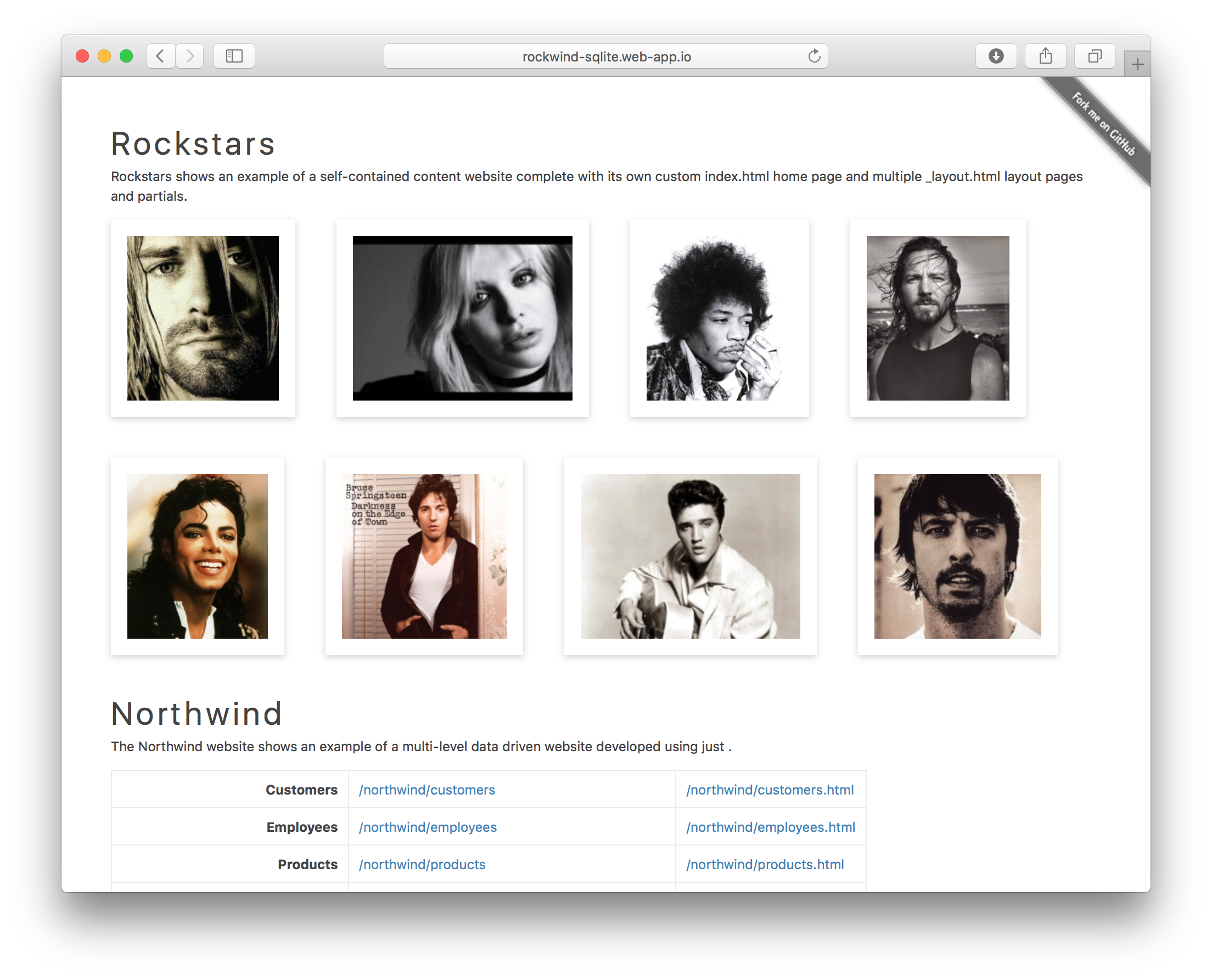The image size is (1212, 980).
Task: Open the /northwind/customers.html link
Action: (x=770, y=790)
